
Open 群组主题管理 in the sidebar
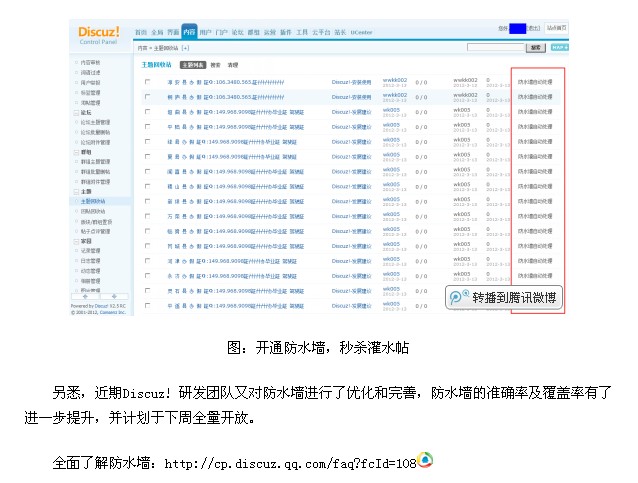95,162
